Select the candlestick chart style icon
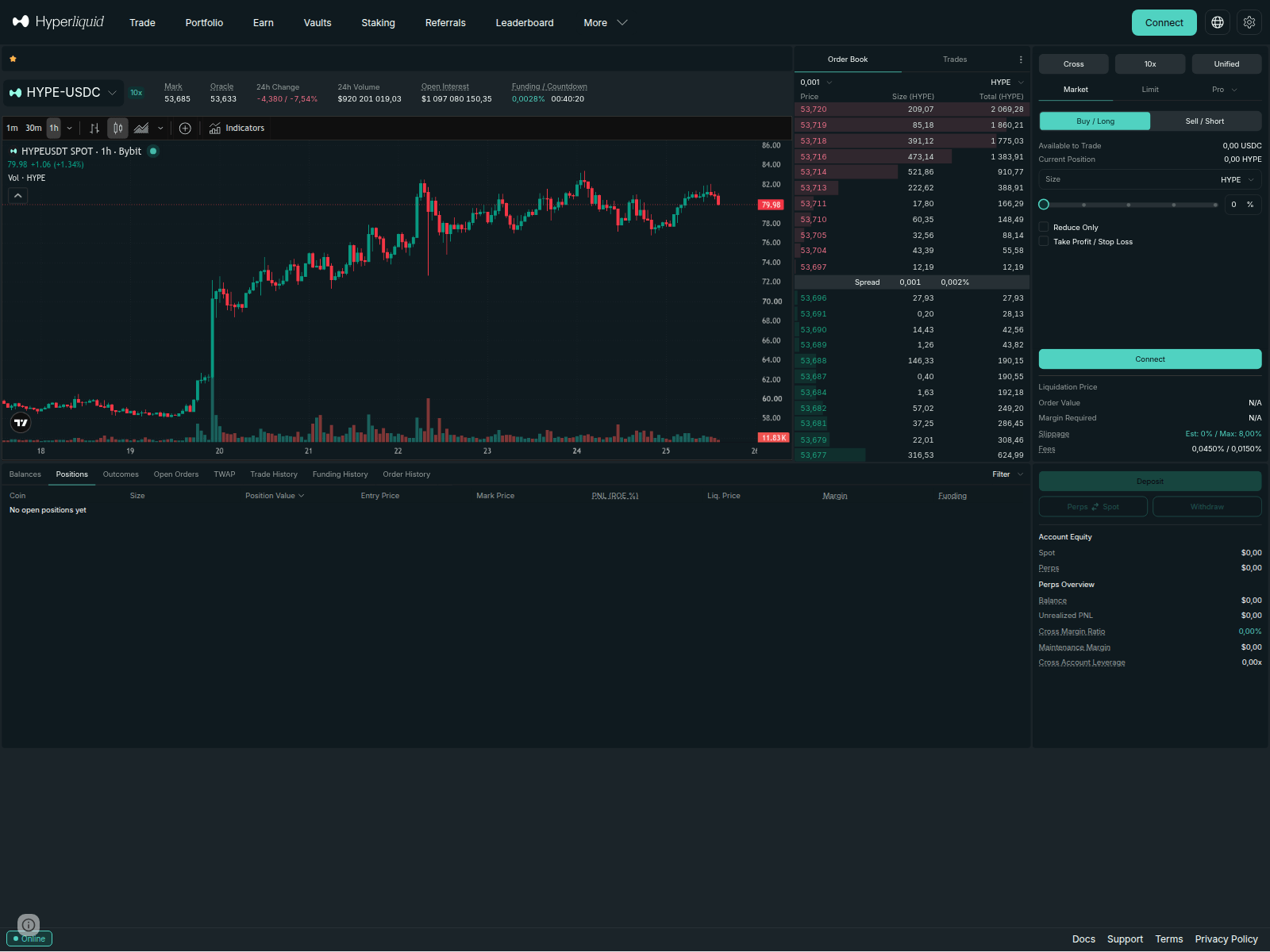 point(117,128)
